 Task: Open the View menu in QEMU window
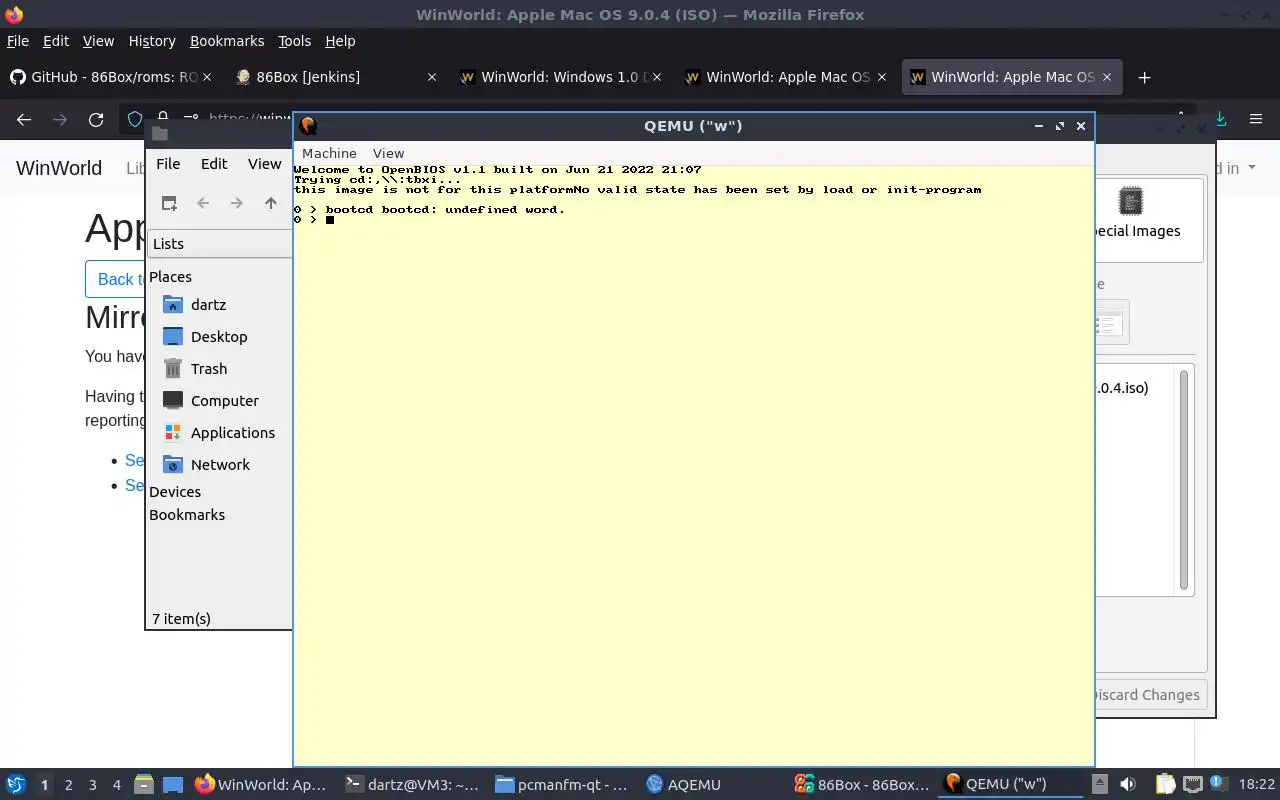(388, 153)
